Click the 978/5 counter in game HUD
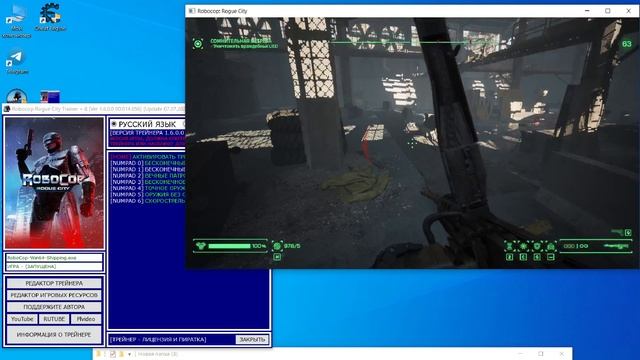This screenshot has height=360, width=640. pos(292,246)
